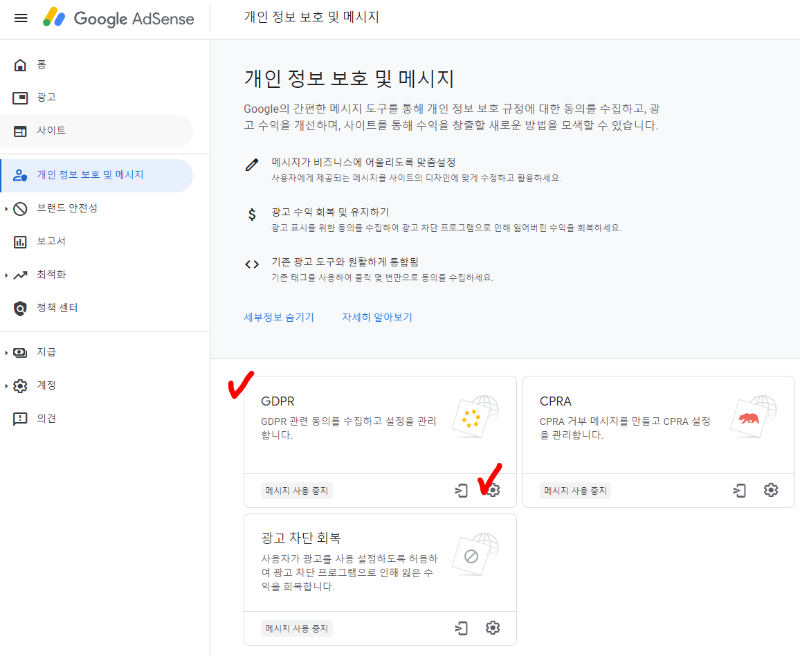Open CPRA settings gear icon

click(770, 490)
